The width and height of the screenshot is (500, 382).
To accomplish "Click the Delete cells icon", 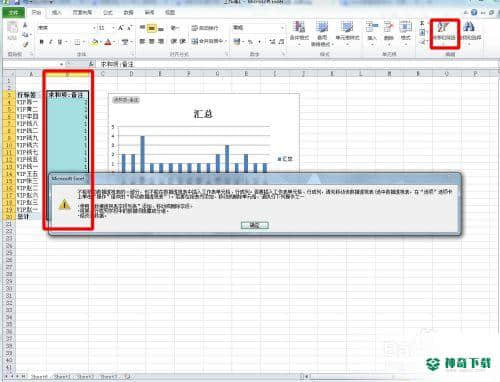I will pos(389,32).
